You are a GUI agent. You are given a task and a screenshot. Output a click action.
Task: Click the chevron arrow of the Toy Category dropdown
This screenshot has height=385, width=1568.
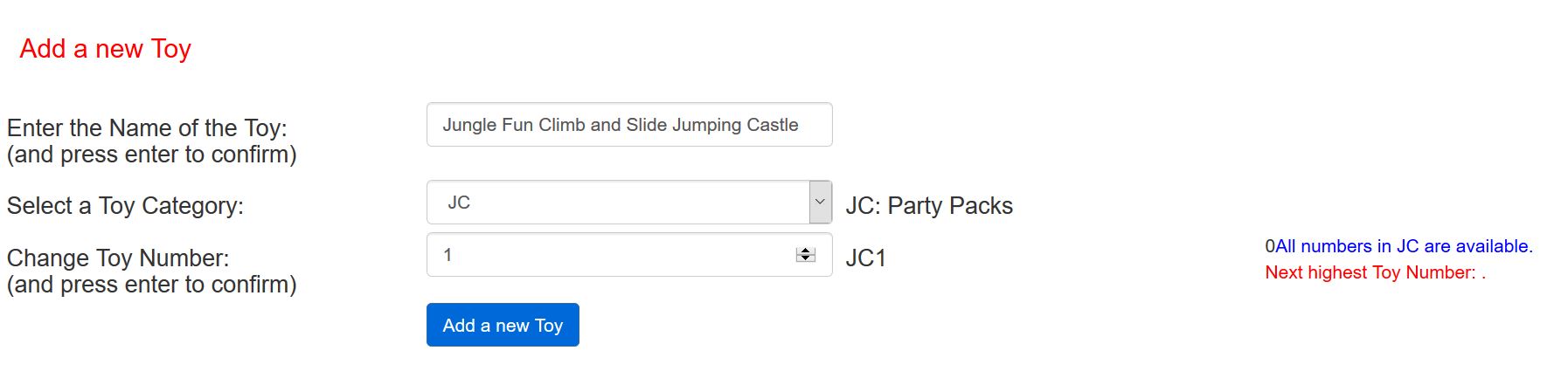pyautogui.click(x=820, y=203)
